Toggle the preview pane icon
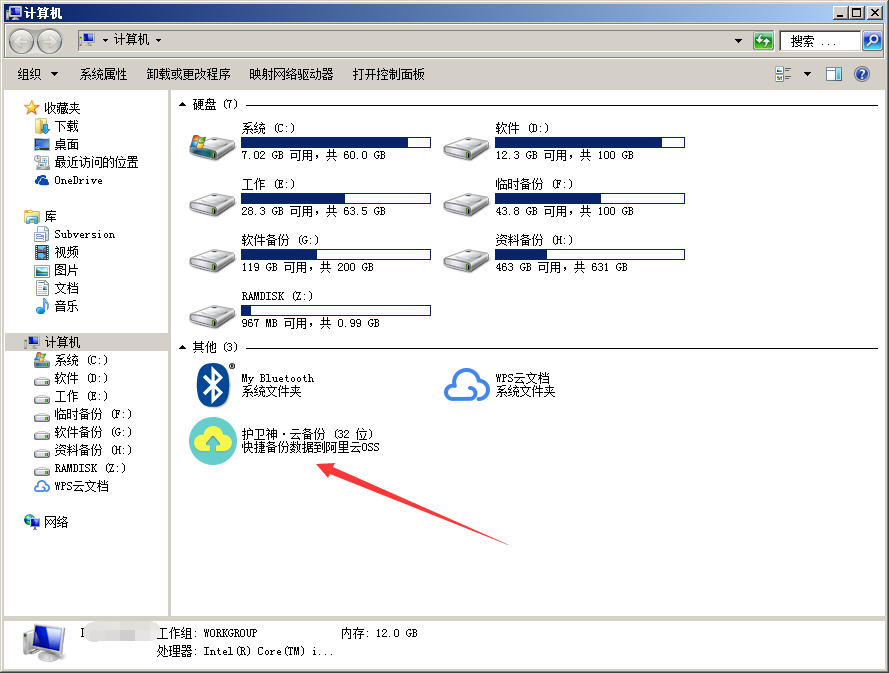 [833, 73]
